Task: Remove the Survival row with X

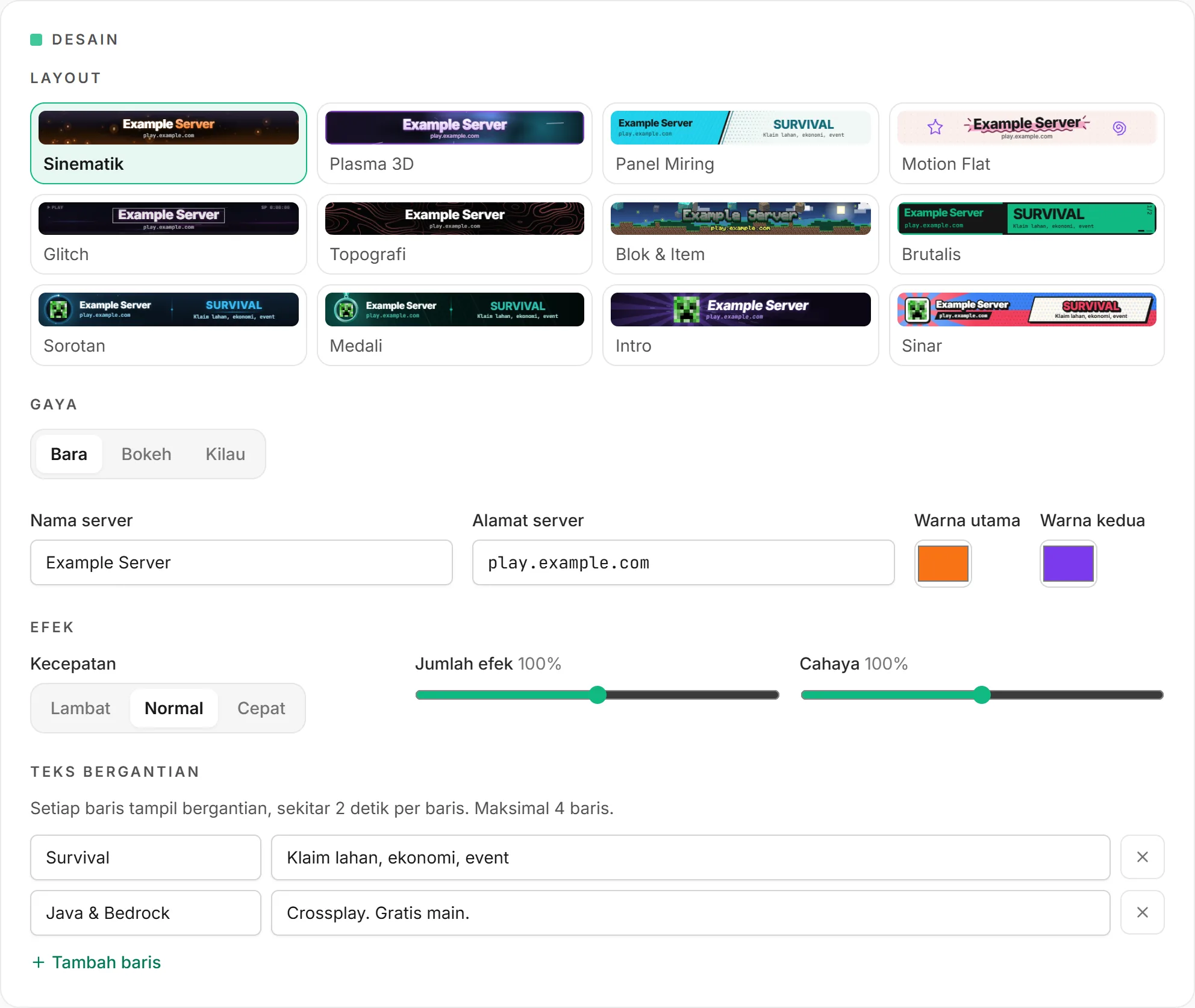Action: (1143, 857)
